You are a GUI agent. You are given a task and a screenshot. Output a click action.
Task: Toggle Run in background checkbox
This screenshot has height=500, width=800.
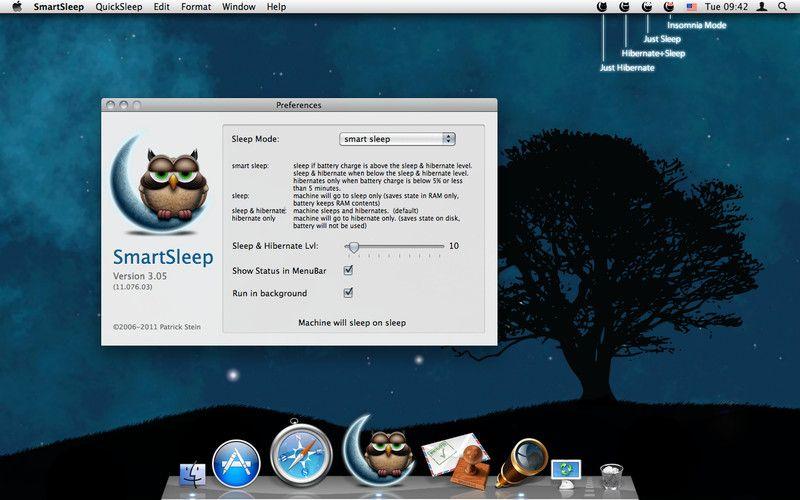tap(348, 292)
